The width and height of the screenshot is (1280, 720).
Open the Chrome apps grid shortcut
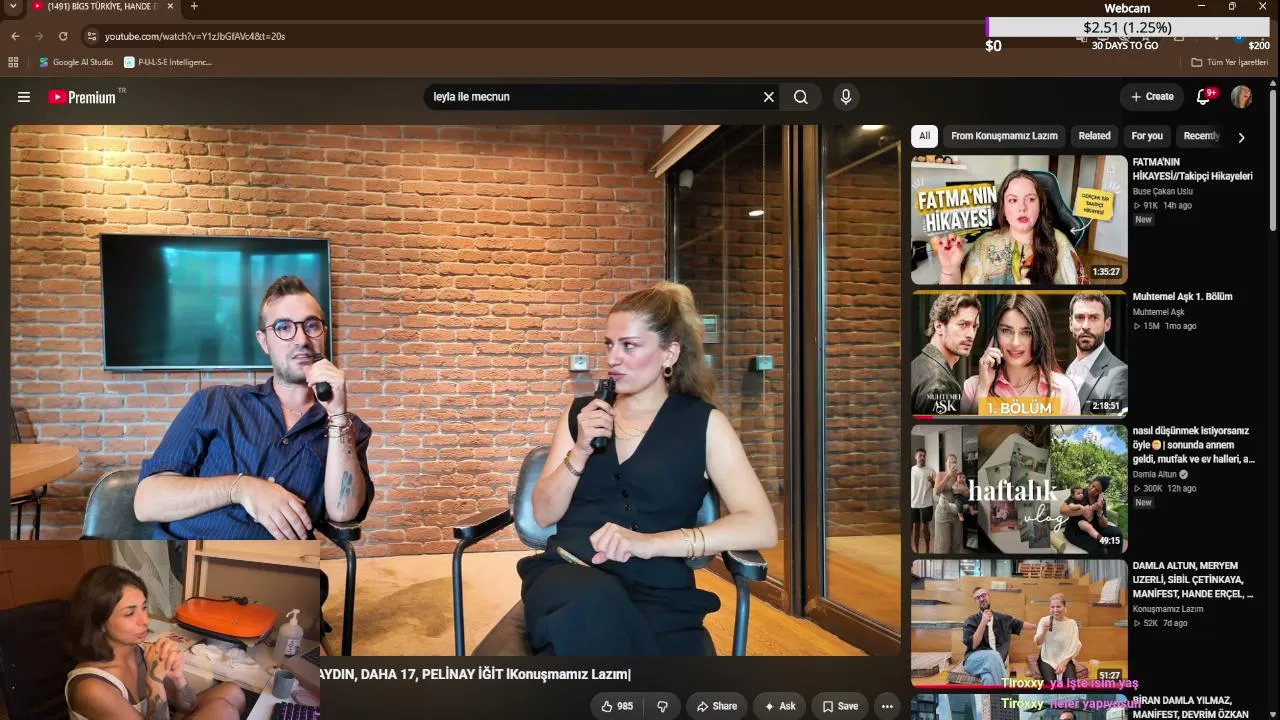click(13, 62)
